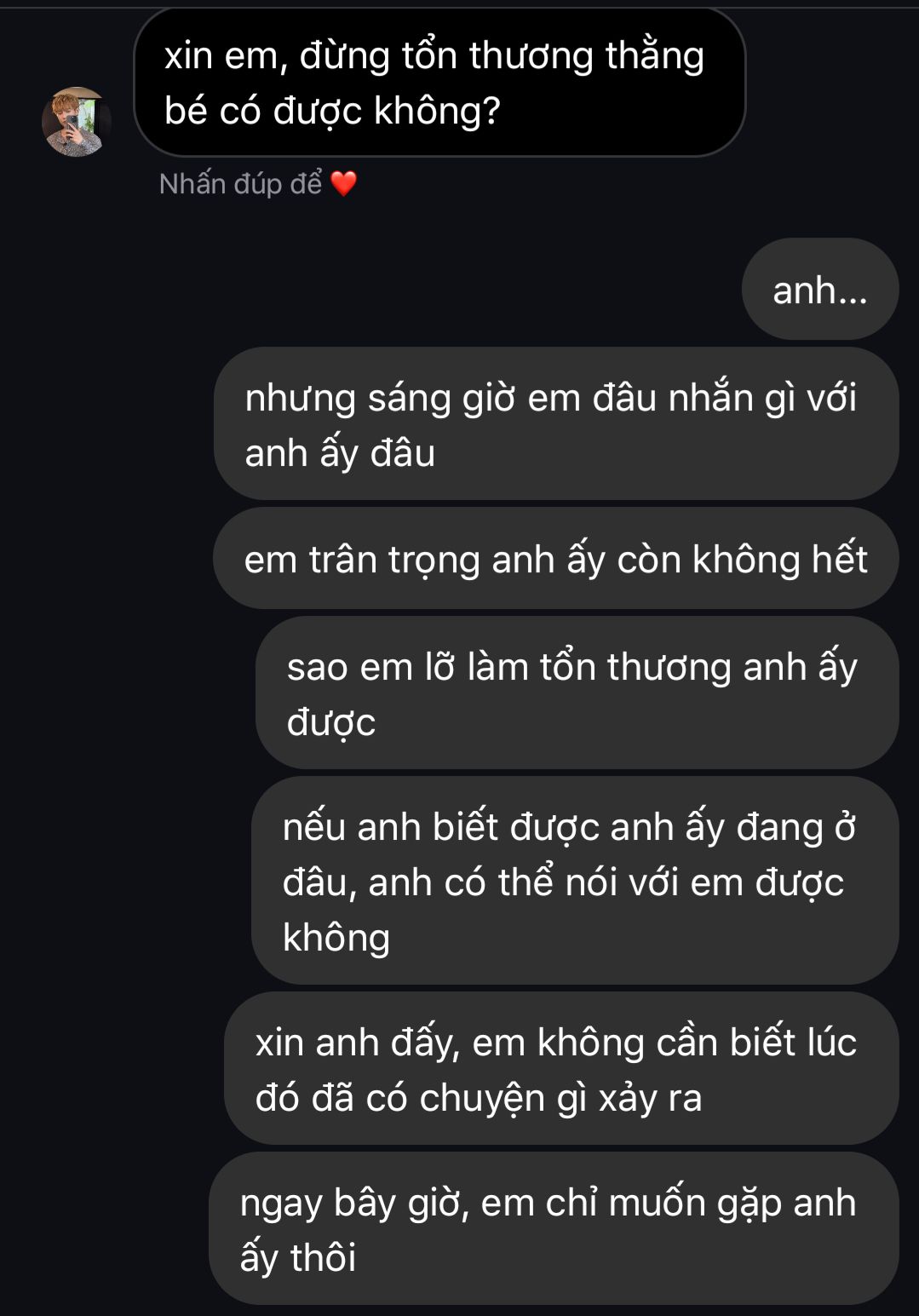Click the word "thôi" in the last message
The height and width of the screenshot is (1316, 919).
pyautogui.click(x=323, y=1257)
